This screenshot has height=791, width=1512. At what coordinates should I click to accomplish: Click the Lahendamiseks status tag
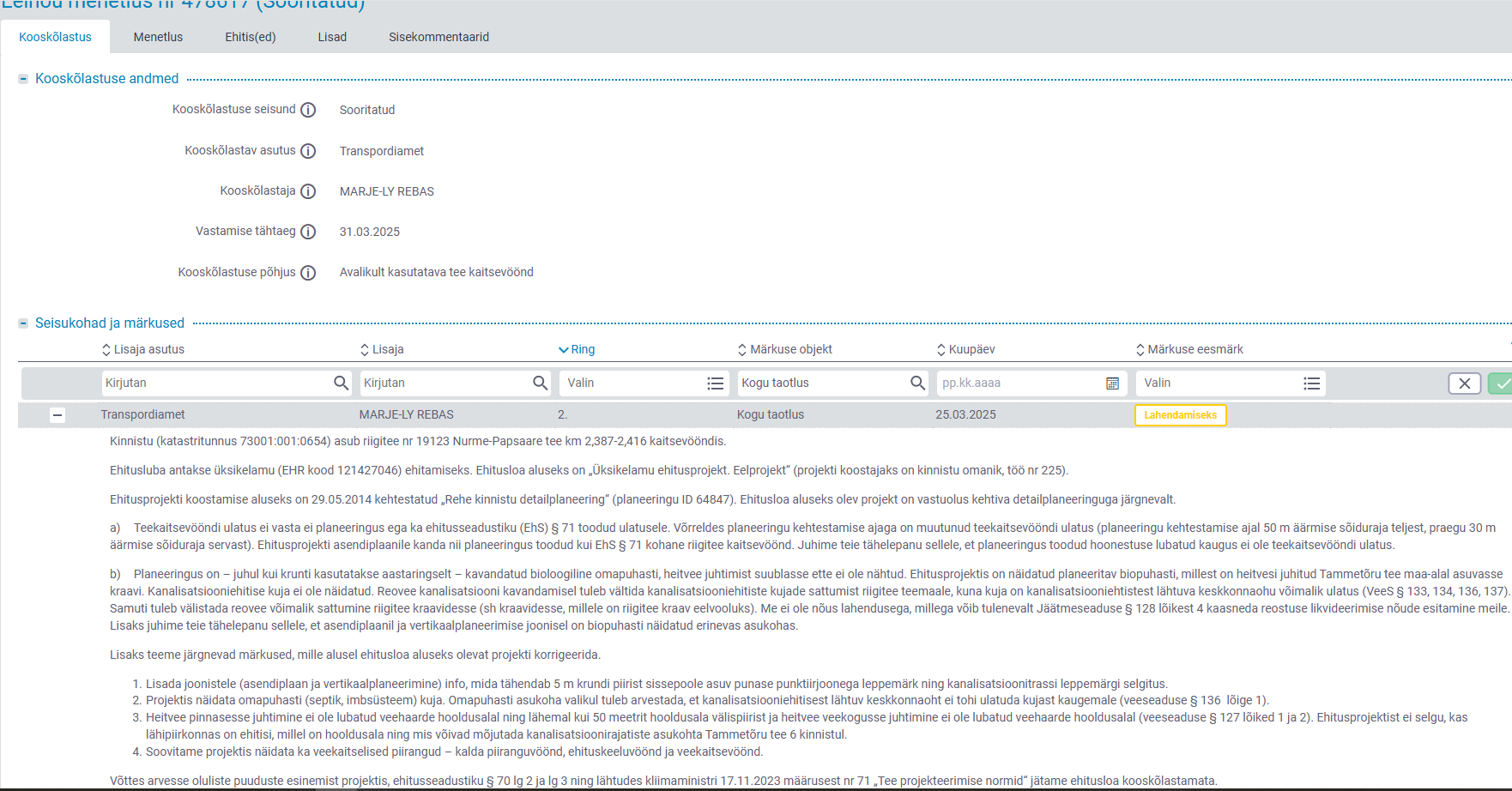(x=1181, y=415)
